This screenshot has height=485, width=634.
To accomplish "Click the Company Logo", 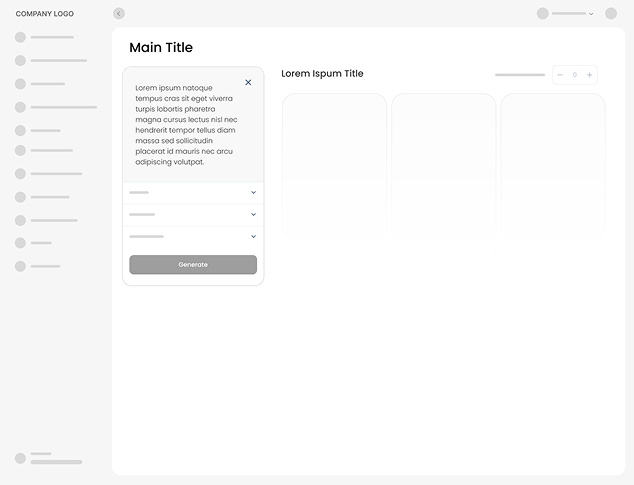I will coord(44,14).
